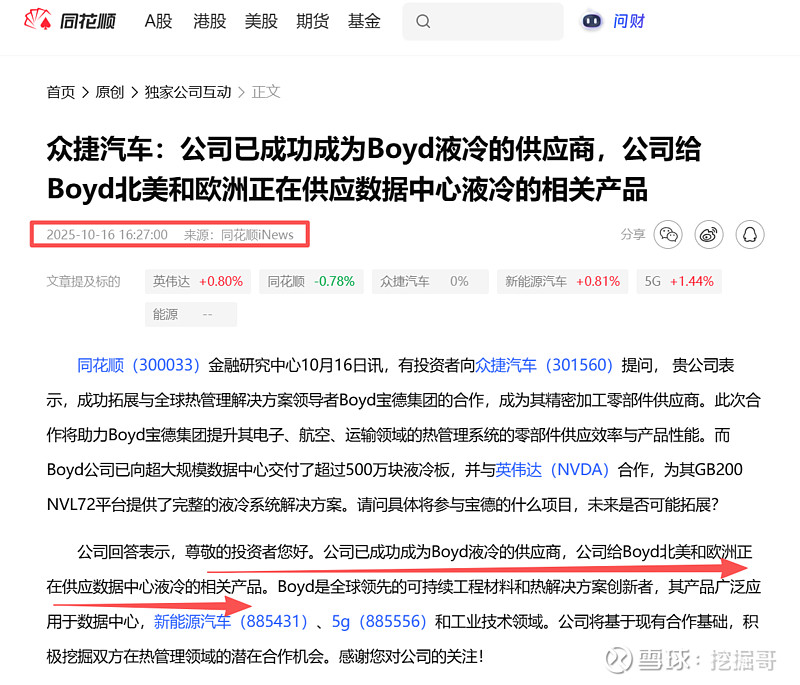Click the 分享 label
The height and width of the screenshot is (685, 800).
click(633, 235)
